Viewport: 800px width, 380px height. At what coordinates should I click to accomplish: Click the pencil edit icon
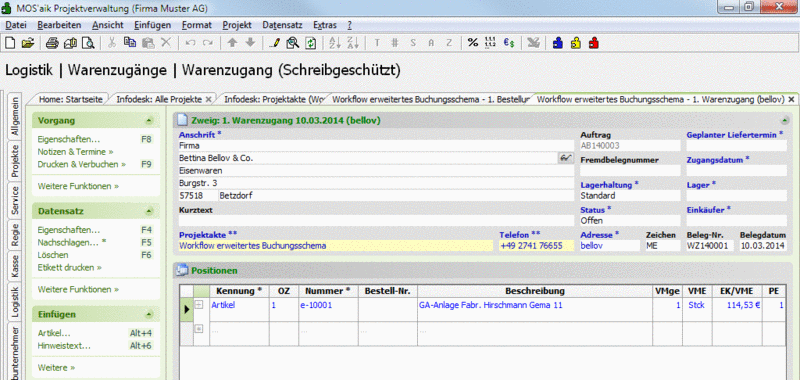click(x=274, y=43)
